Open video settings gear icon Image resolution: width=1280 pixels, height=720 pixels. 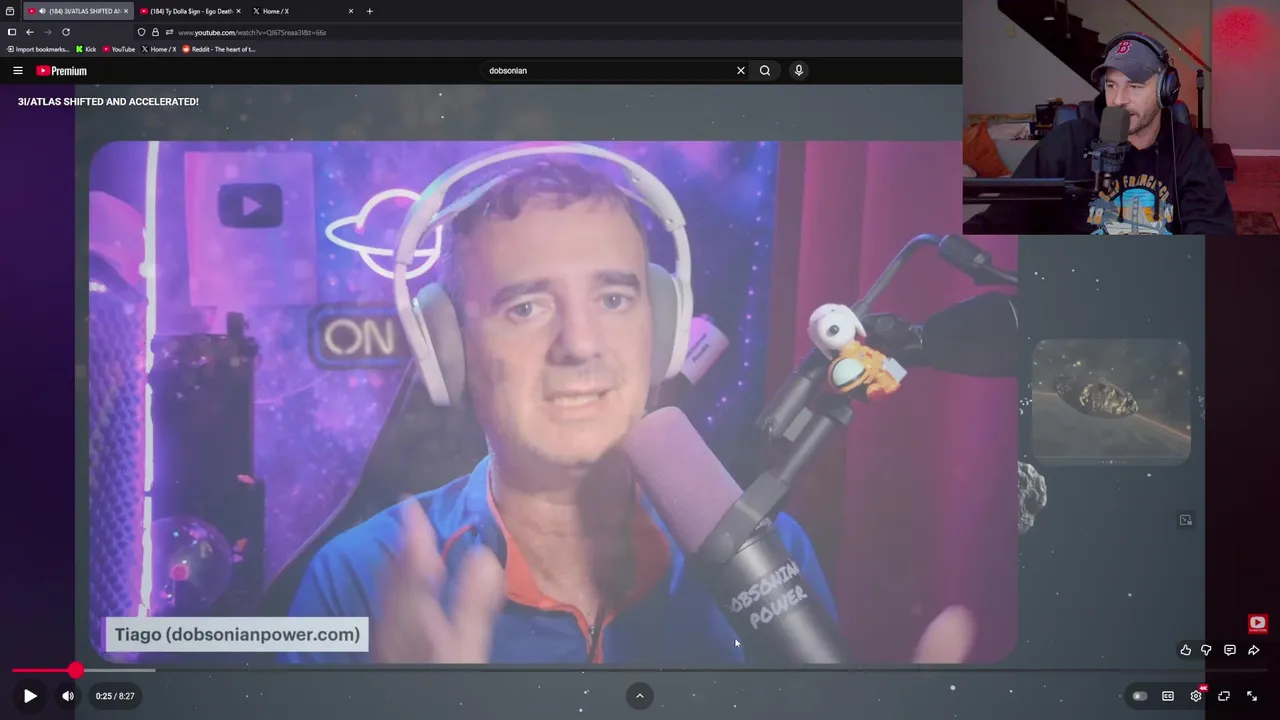click(1196, 696)
